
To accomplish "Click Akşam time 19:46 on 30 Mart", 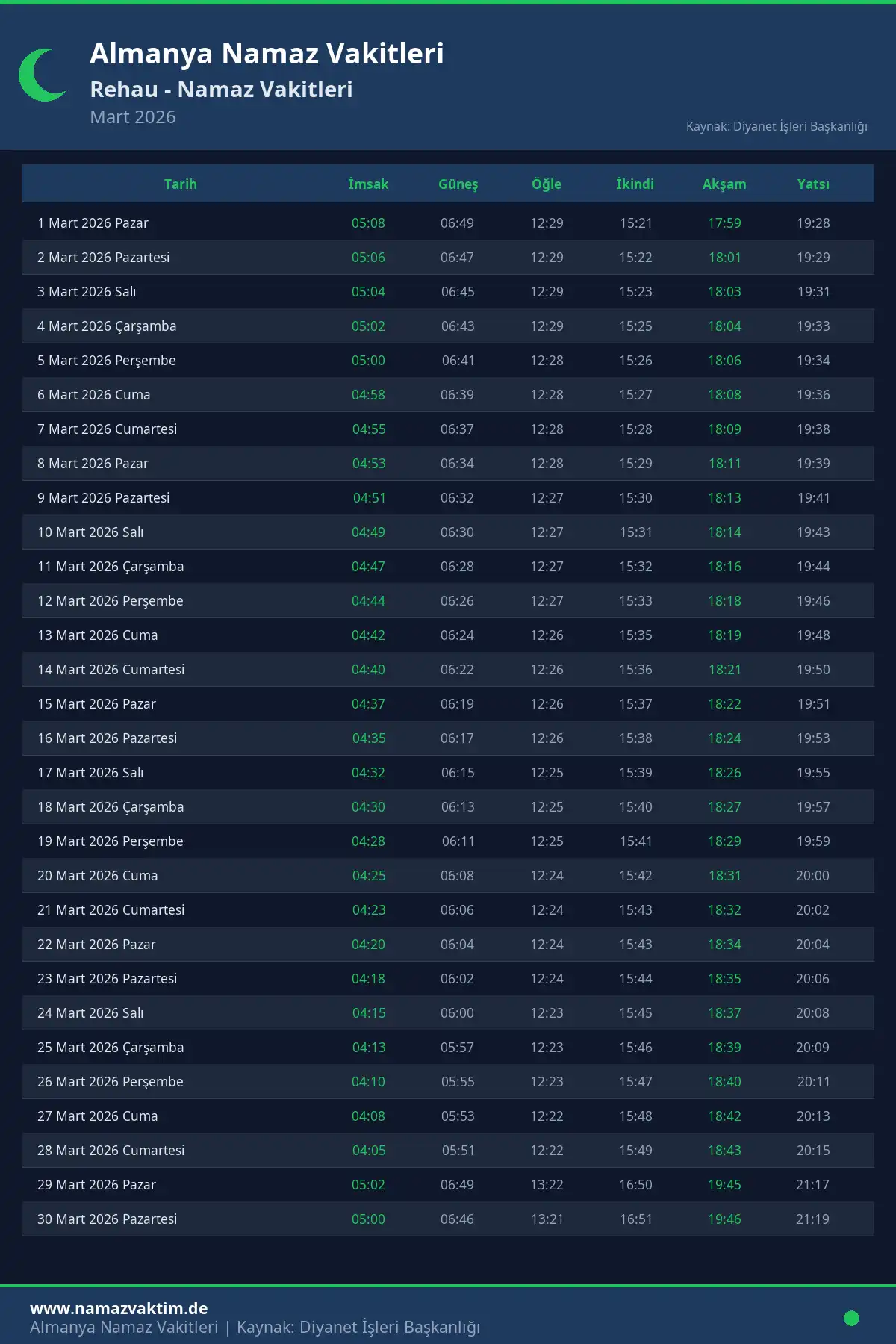I will click(724, 1219).
